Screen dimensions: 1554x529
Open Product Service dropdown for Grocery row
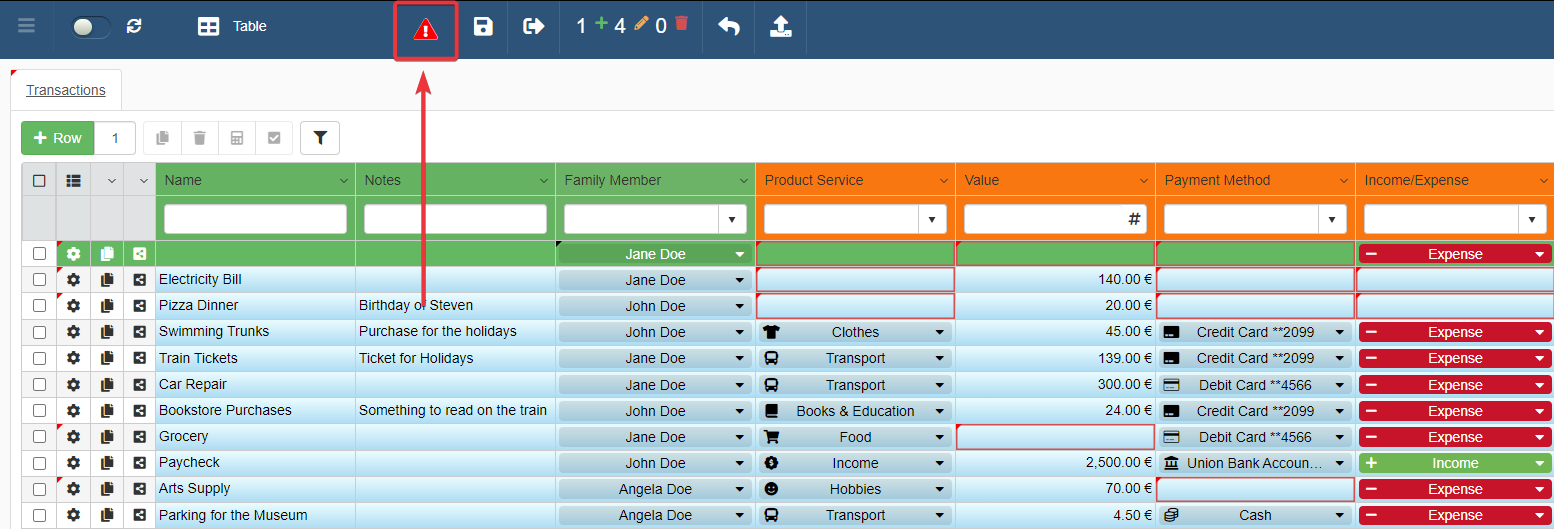939,437
